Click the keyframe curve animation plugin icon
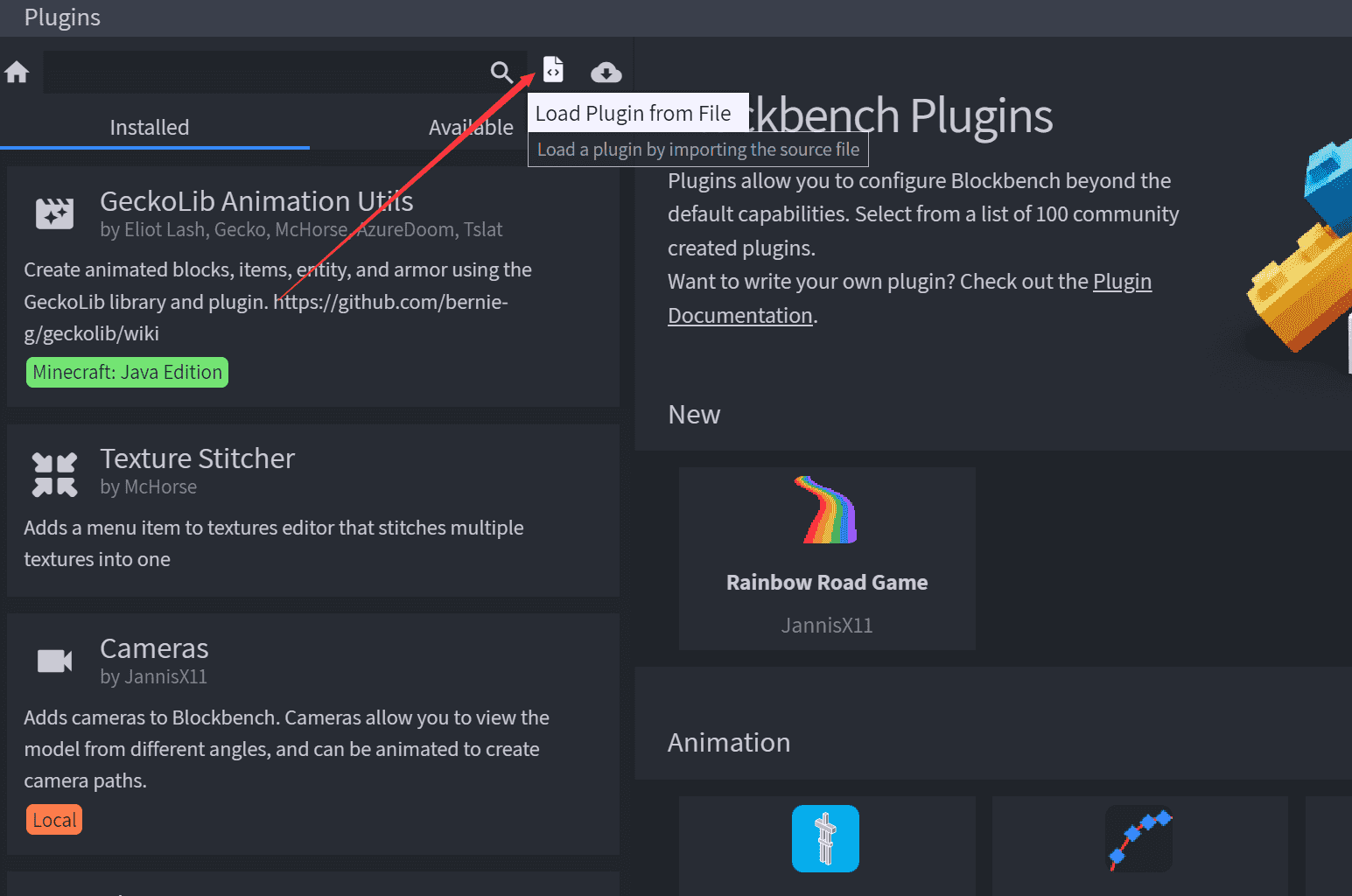 point(1139,838)
